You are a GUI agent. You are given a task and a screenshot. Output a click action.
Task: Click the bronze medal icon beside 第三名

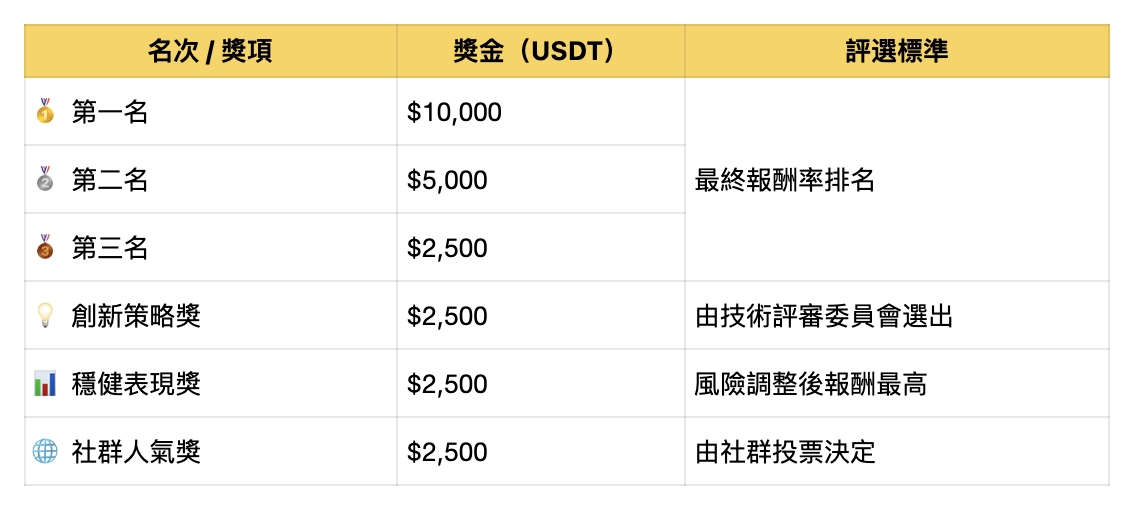pos(45,247)
